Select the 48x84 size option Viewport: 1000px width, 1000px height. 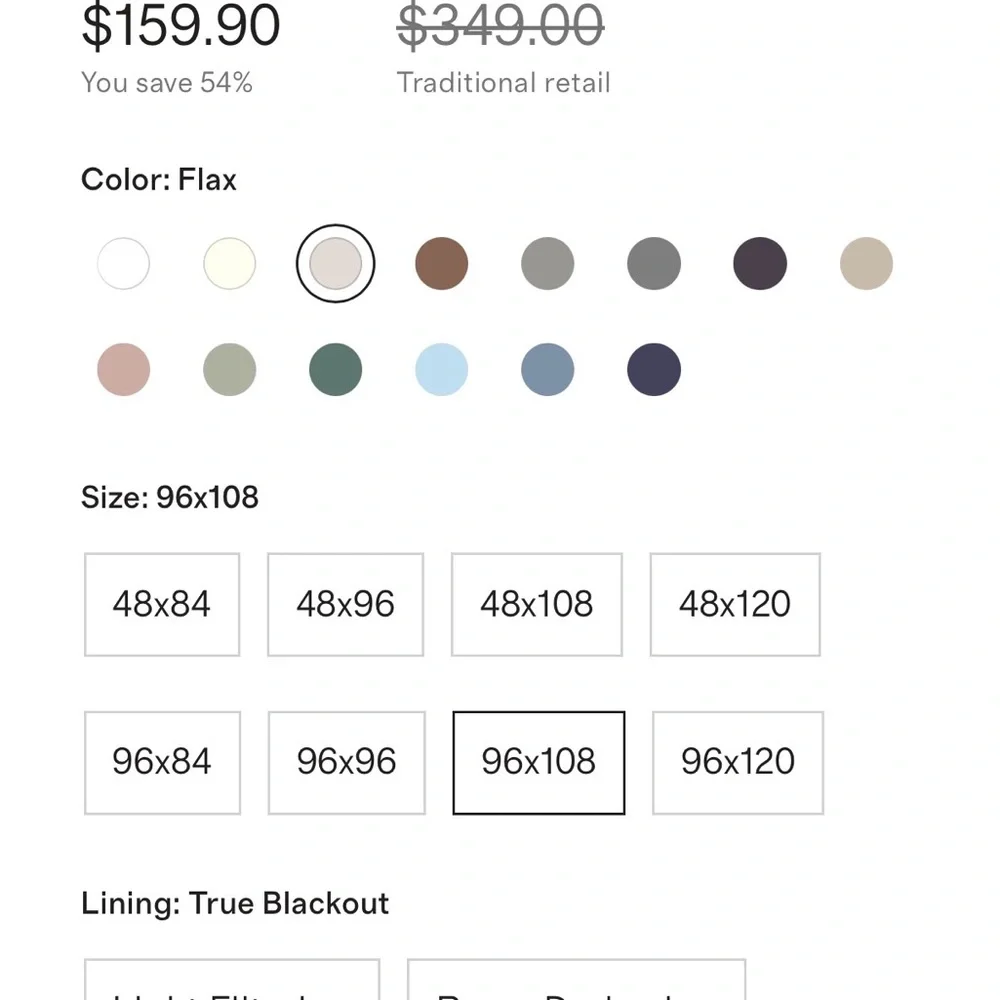162,604
